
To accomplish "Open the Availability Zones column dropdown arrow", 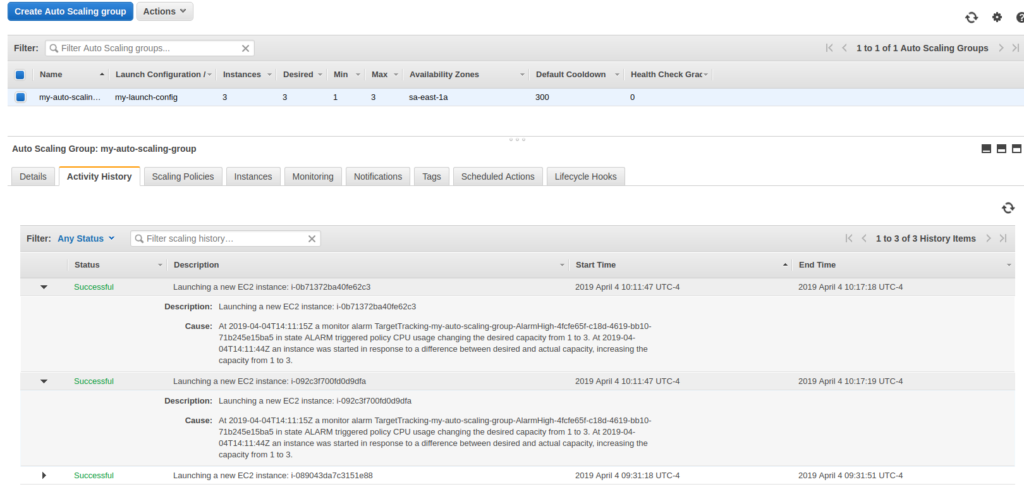I will click(522, 74).
